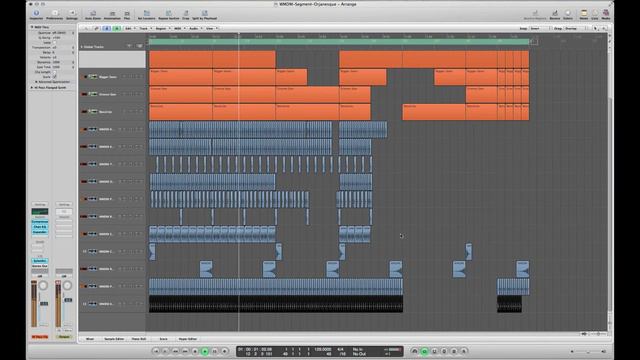The height and width of the screenshot is (360, 640).
Task: Click the green play button in transport
Action: point(205,351)
